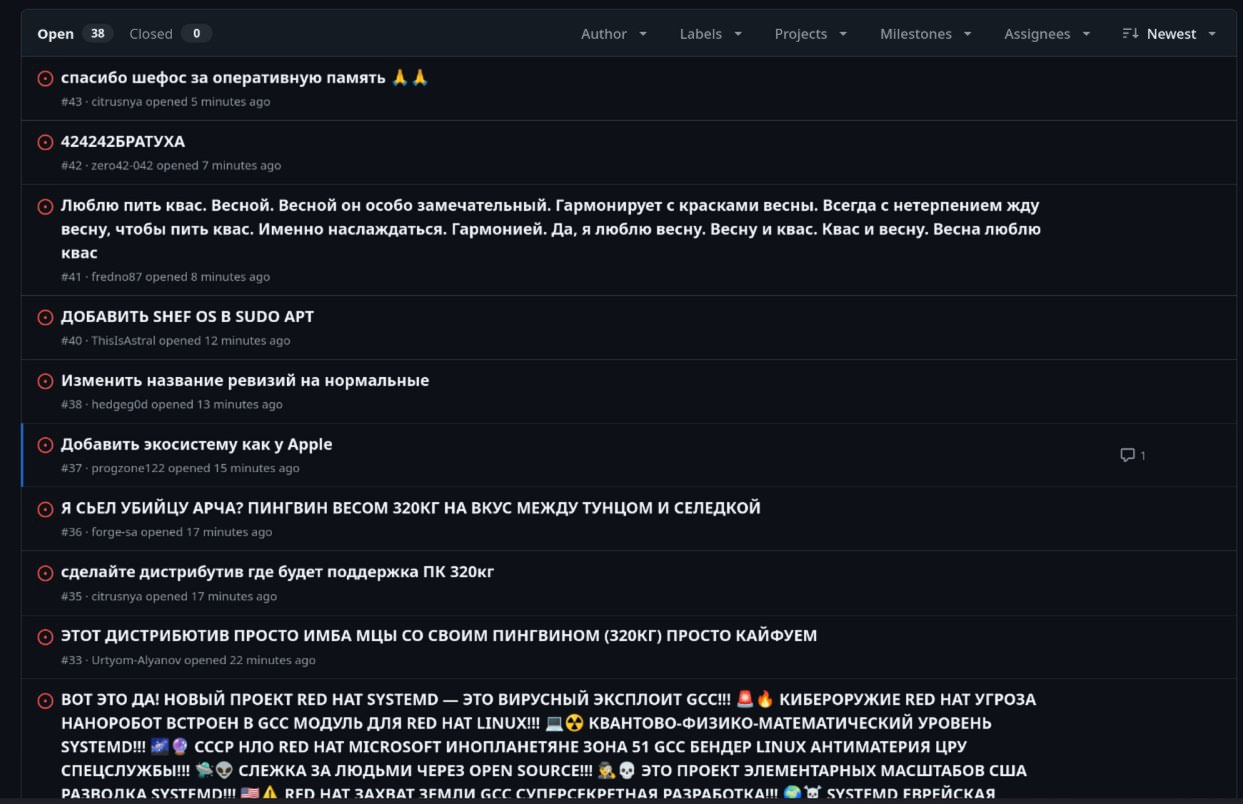The height and width of the screenshot is (804, 1243).
Task: Click open-issue icon beside issue #36
Action: point(45,509)
